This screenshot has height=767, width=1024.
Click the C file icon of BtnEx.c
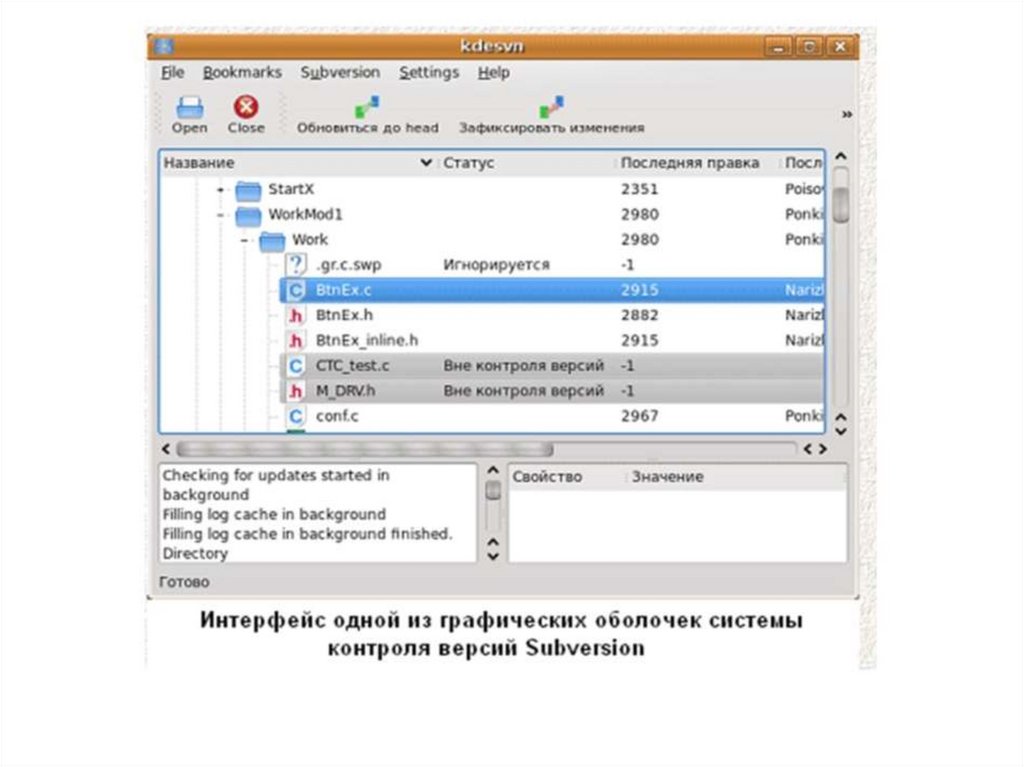296,290
